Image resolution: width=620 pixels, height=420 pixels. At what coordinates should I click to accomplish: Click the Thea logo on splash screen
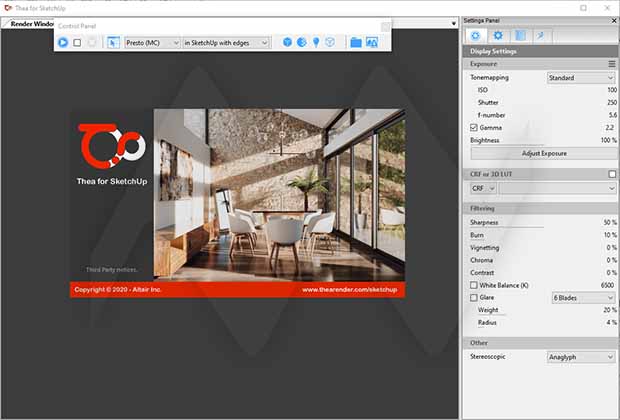tap(112, 146)
